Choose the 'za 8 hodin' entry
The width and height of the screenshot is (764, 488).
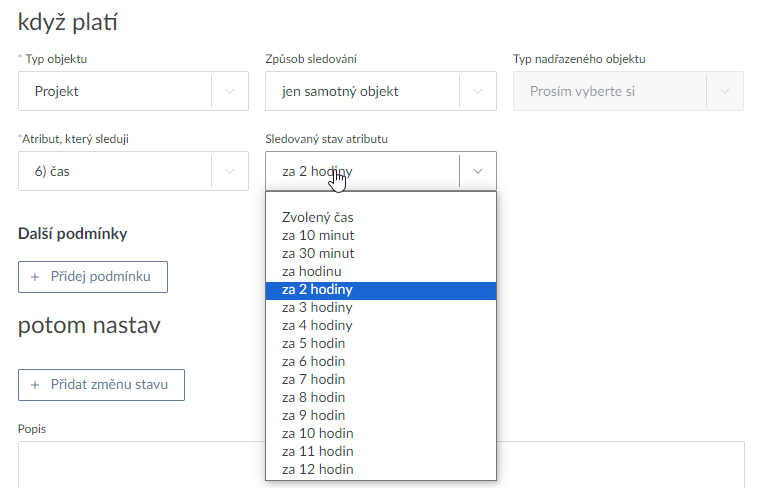(314, 397)
